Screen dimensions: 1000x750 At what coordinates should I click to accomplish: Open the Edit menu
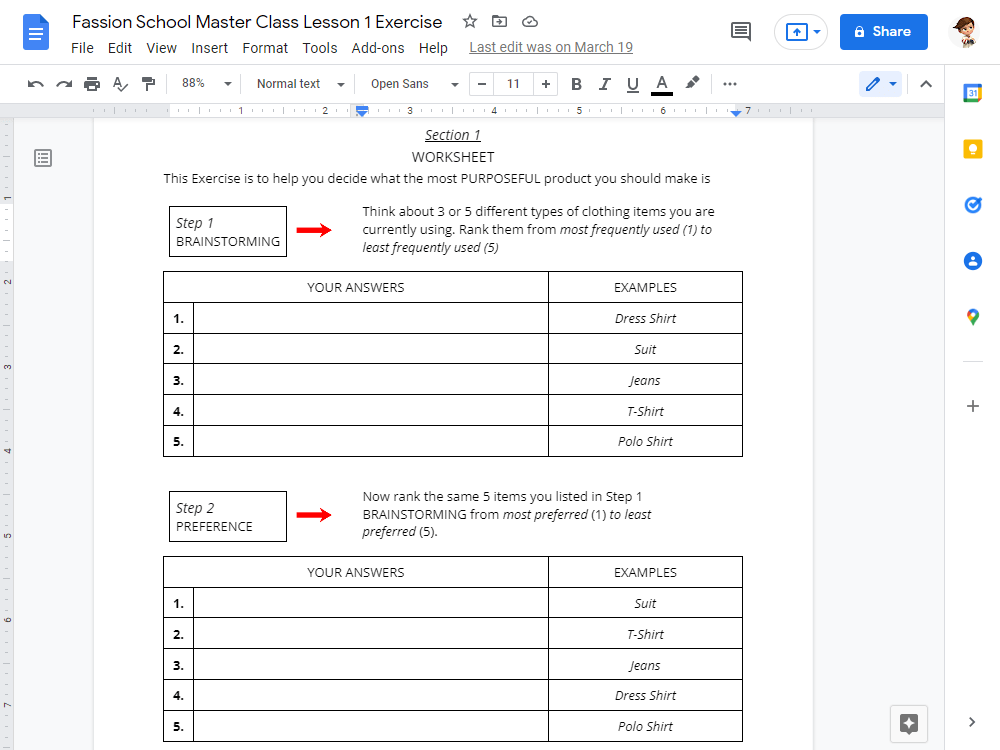click(119, 48)
